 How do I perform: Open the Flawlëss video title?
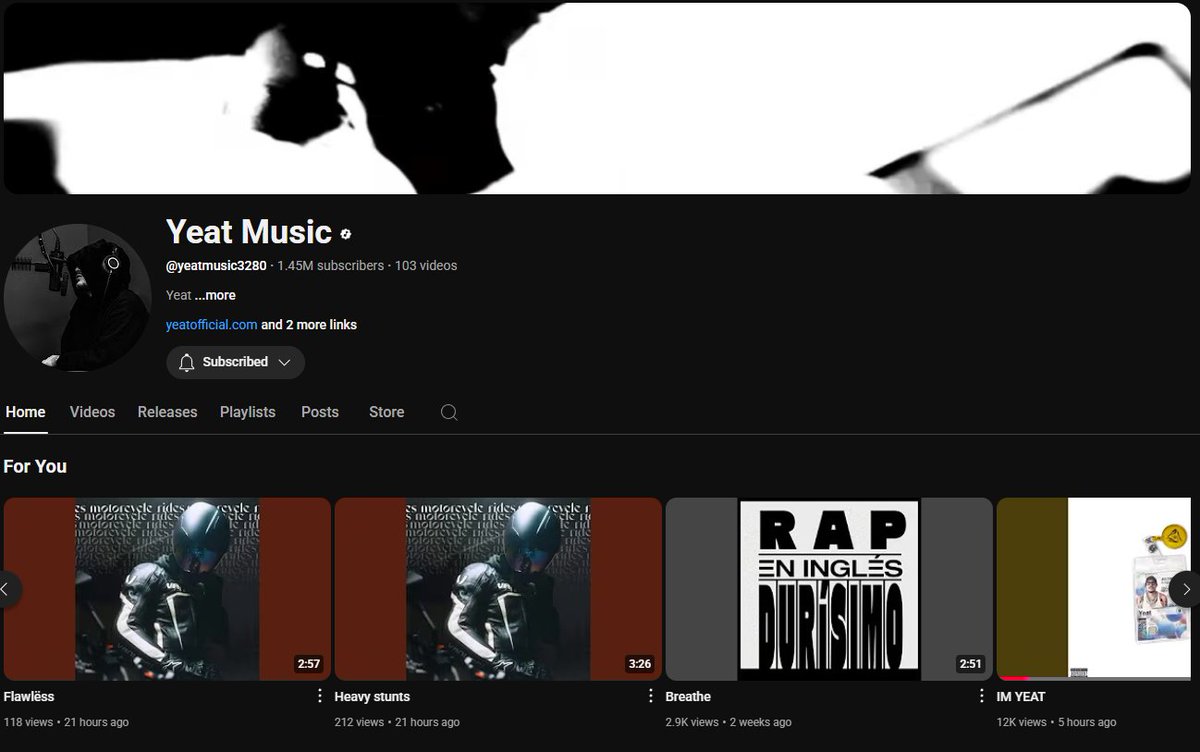click(x=29, y=696)
